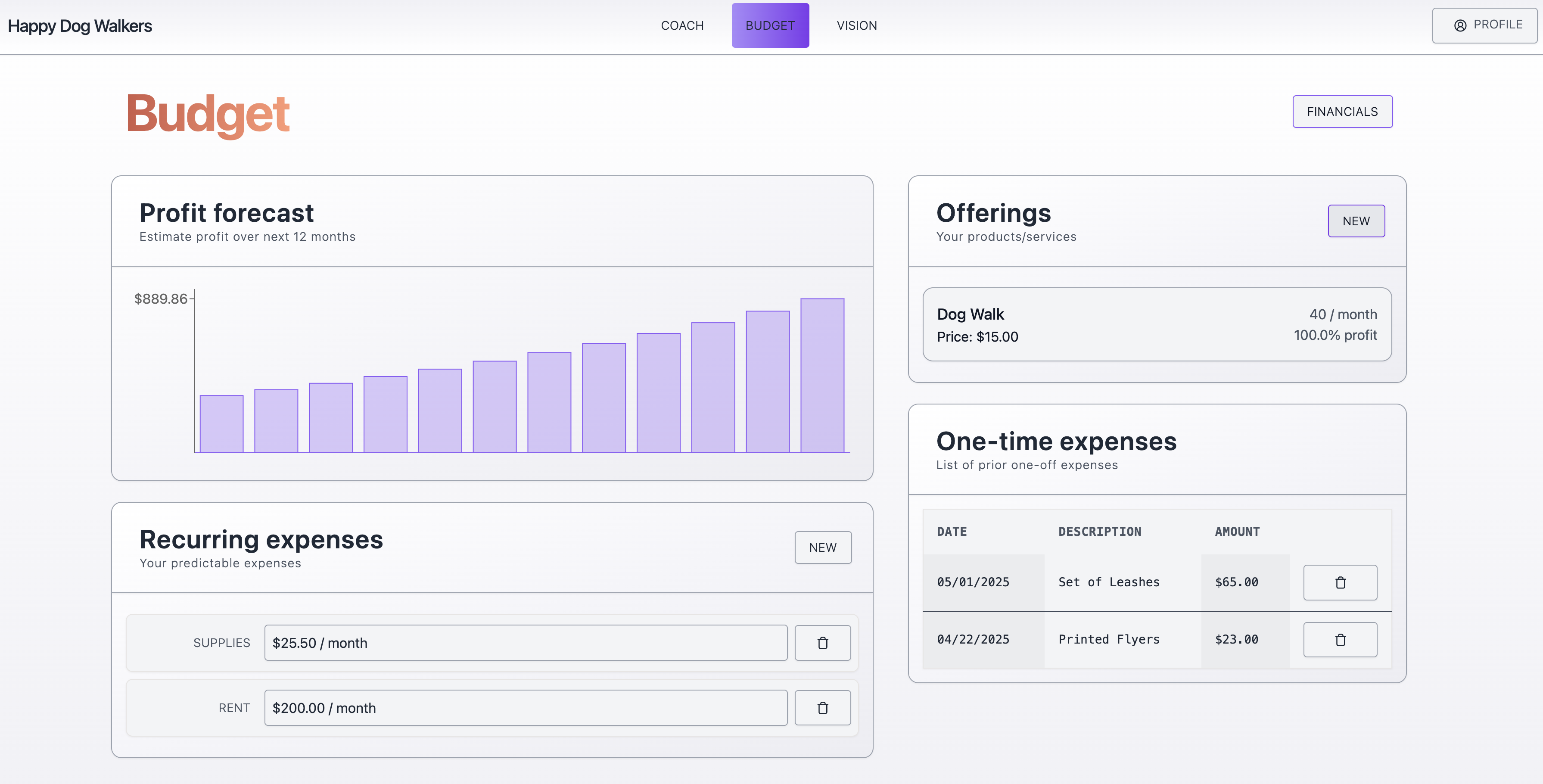The width and height of the screenshot is (1543, 784).
Task: Edit the RENT monthly amount field
Action: pyautogui.click(x=526, y=707)
